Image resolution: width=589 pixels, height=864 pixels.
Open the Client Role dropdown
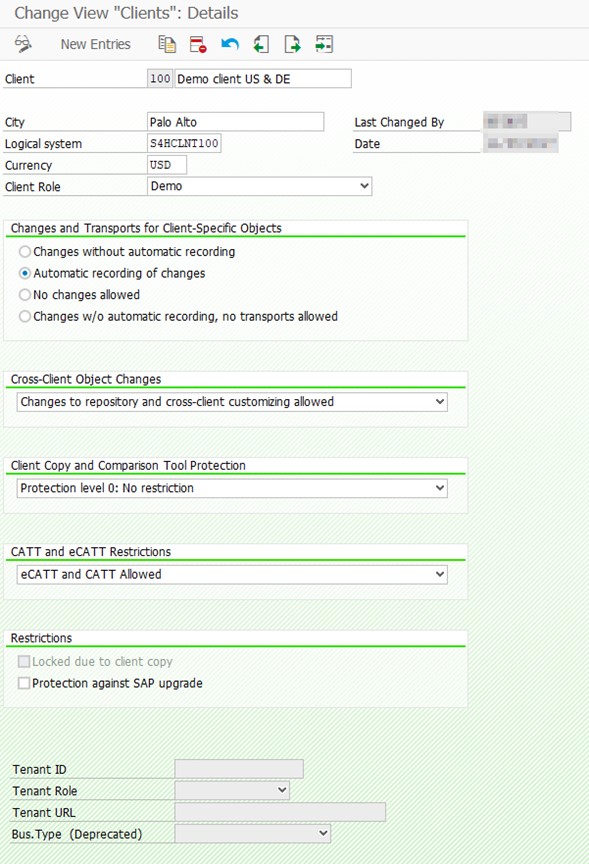point(260,186)
